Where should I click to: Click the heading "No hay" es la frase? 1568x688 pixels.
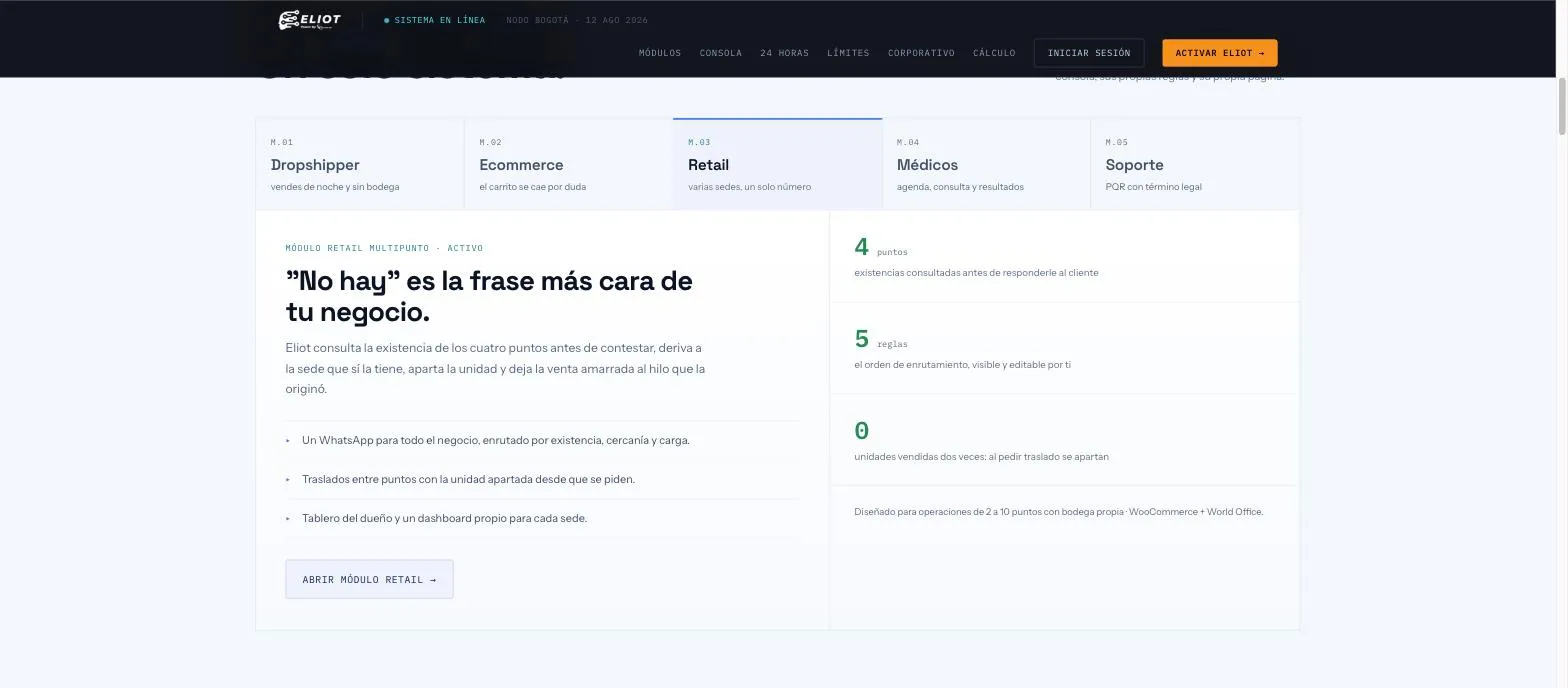point(489,296)
